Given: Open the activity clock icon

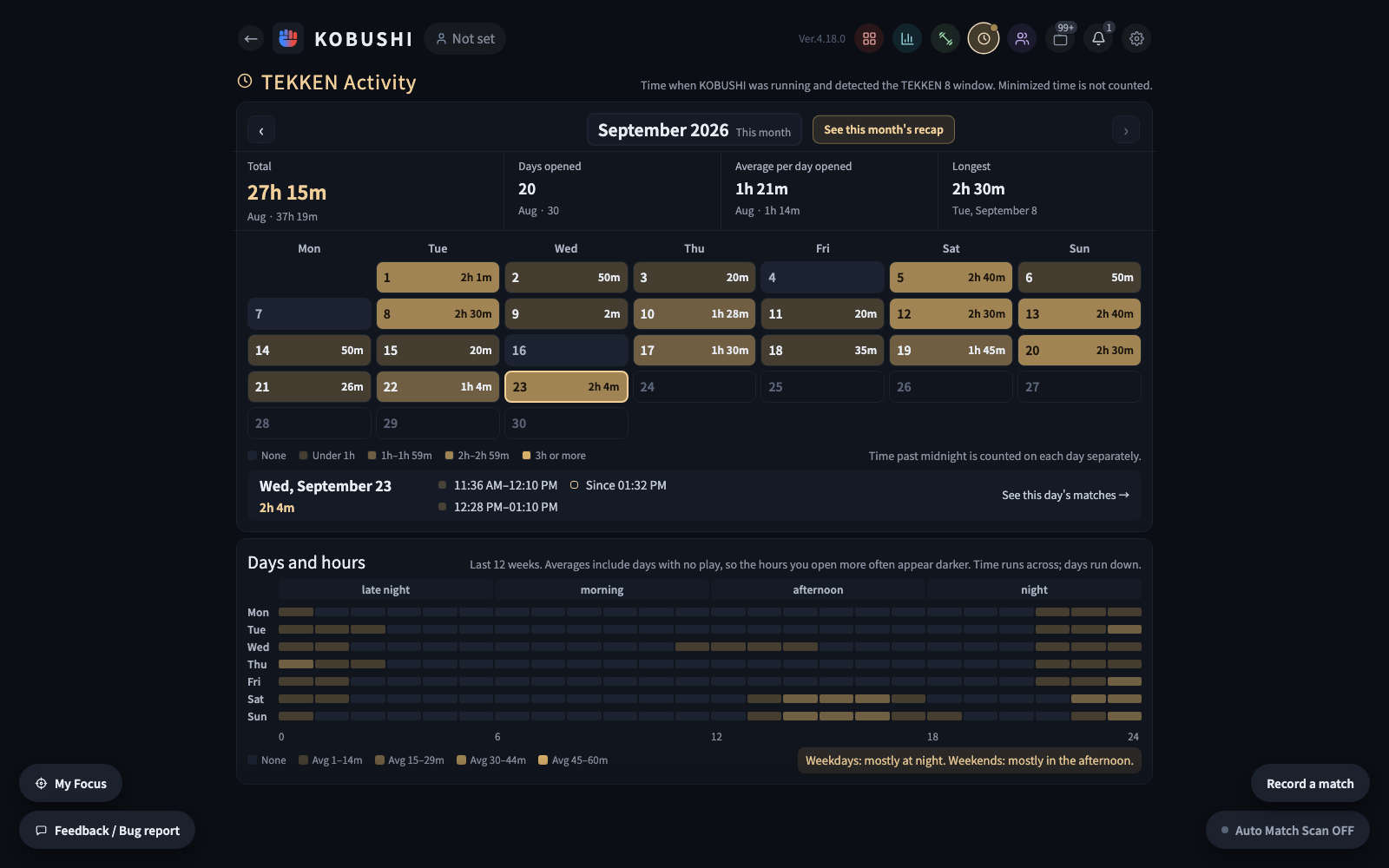Looking at the screenshot, I should click(984, 38).
